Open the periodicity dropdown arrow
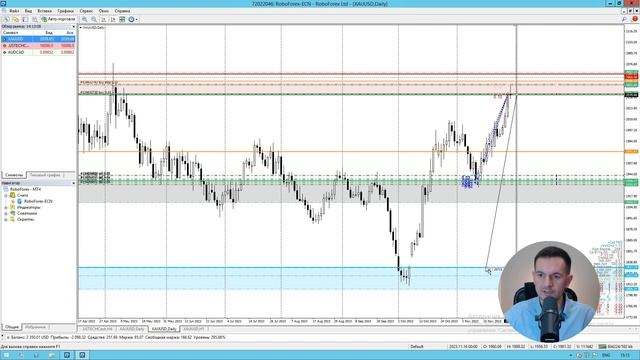This screenshot has width=640, height=360. click(136, 19)
